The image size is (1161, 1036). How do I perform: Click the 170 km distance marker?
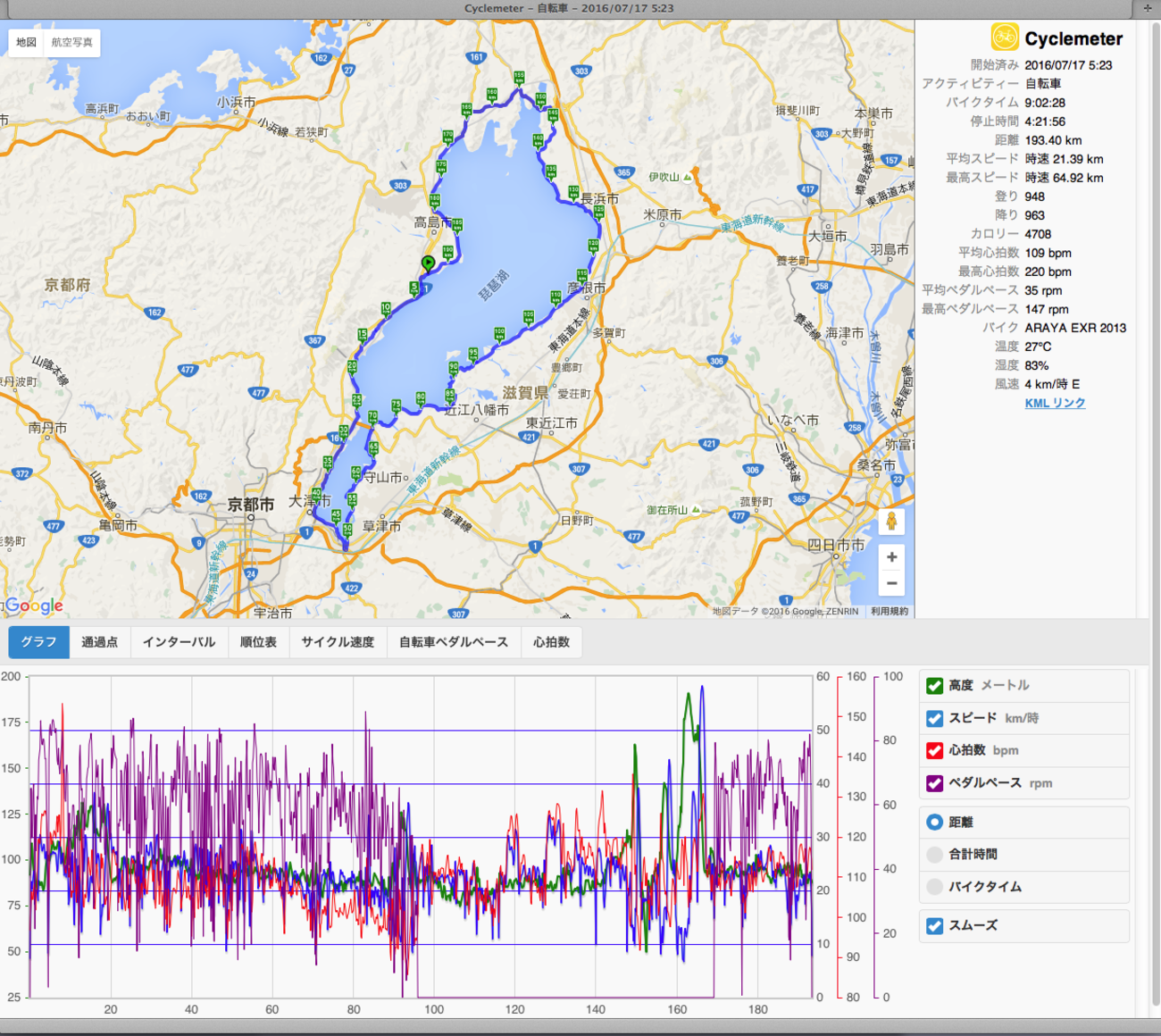[x=448, y=137]
